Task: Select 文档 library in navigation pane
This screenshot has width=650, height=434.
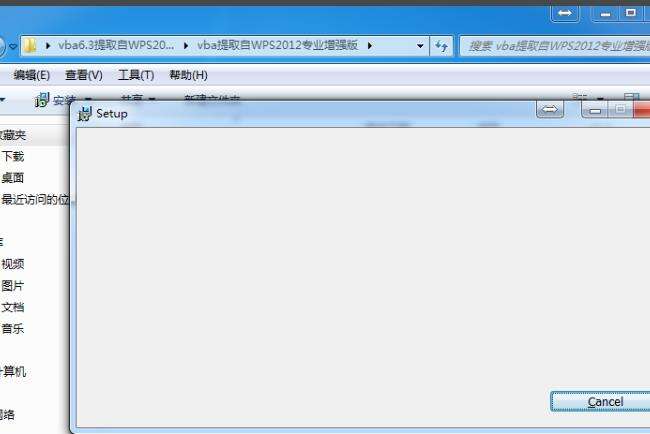Action: (x=13, y=307)
